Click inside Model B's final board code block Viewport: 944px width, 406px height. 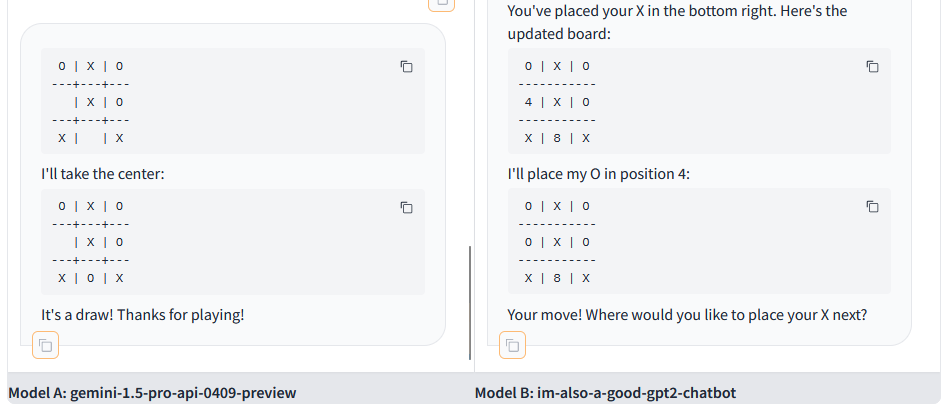(x=699, y=242)
